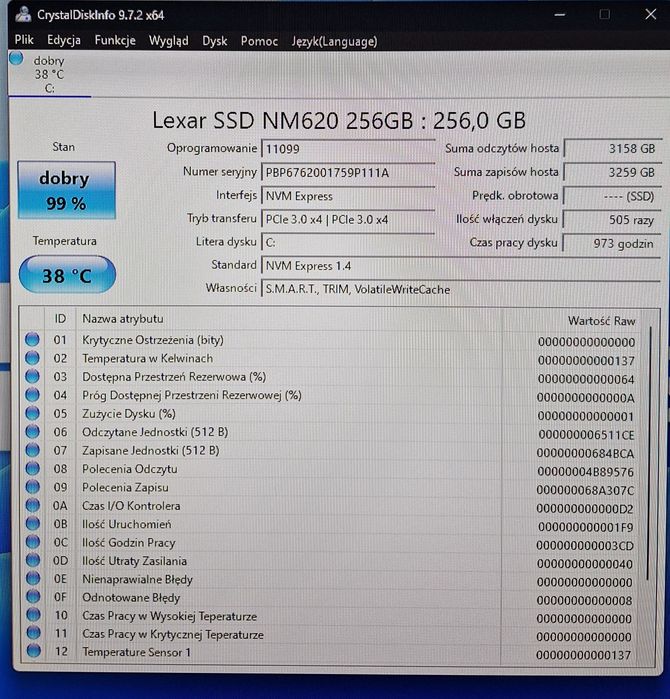Open the Plik menu
Viewport: 670px width, 699px height.
(x=24, y=40)
